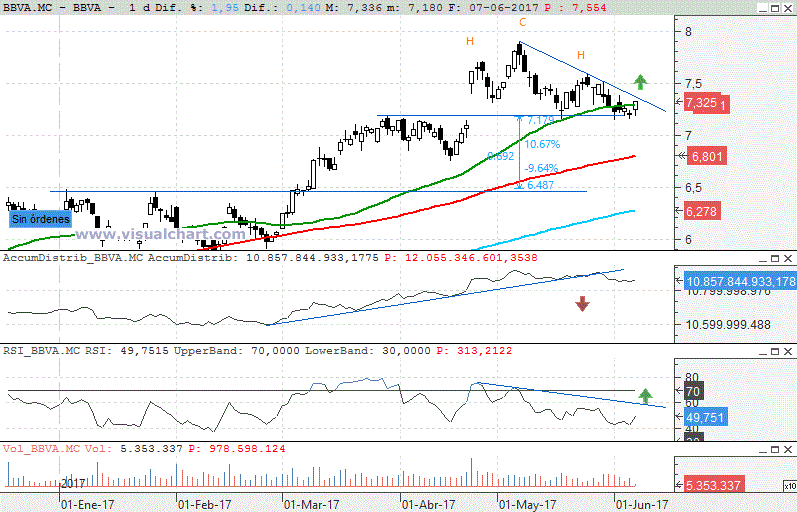Minimize the AccumDistrib indicator pane

pos(761,258)
